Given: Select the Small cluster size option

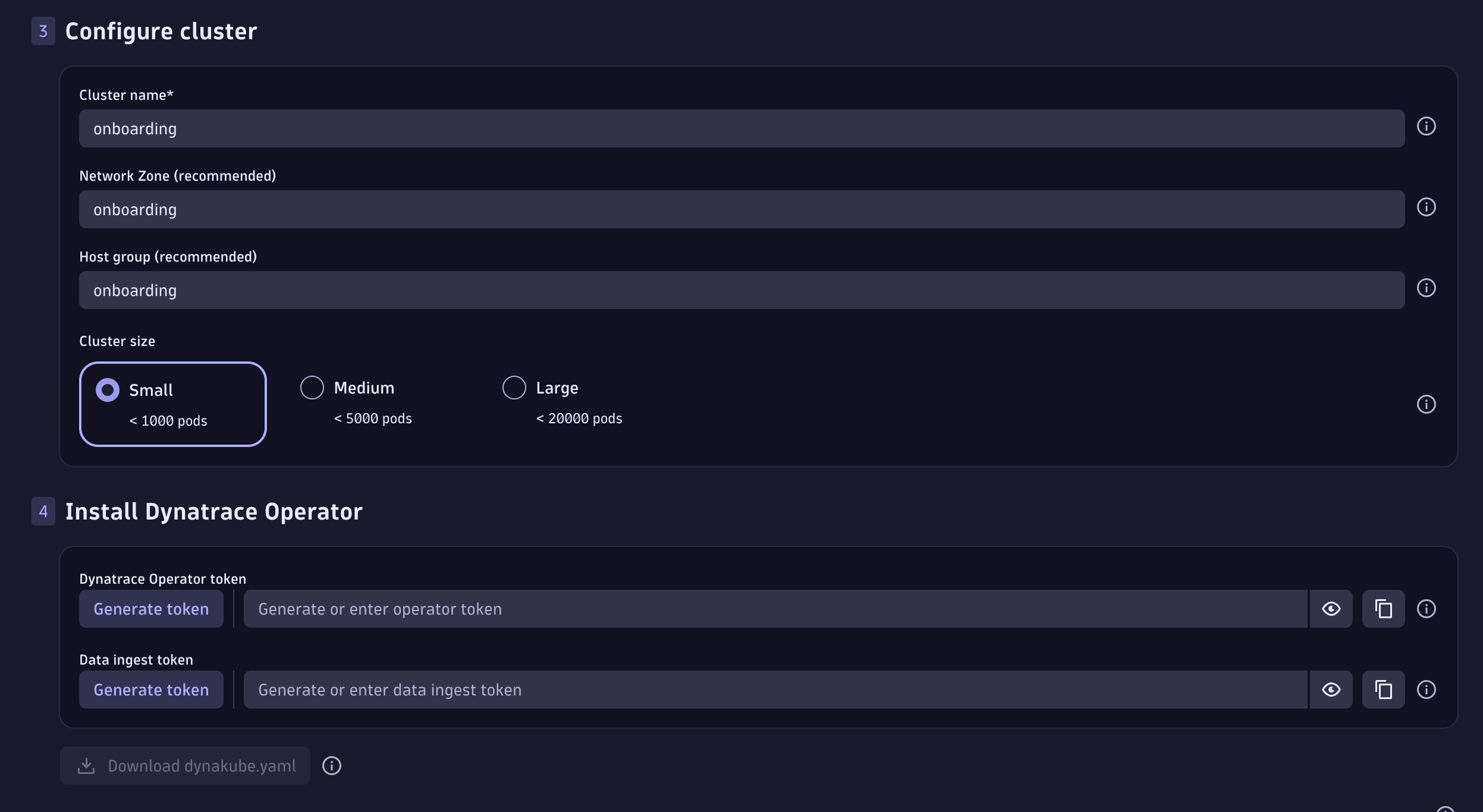Looking at the screenshot, I should [108, 391].
